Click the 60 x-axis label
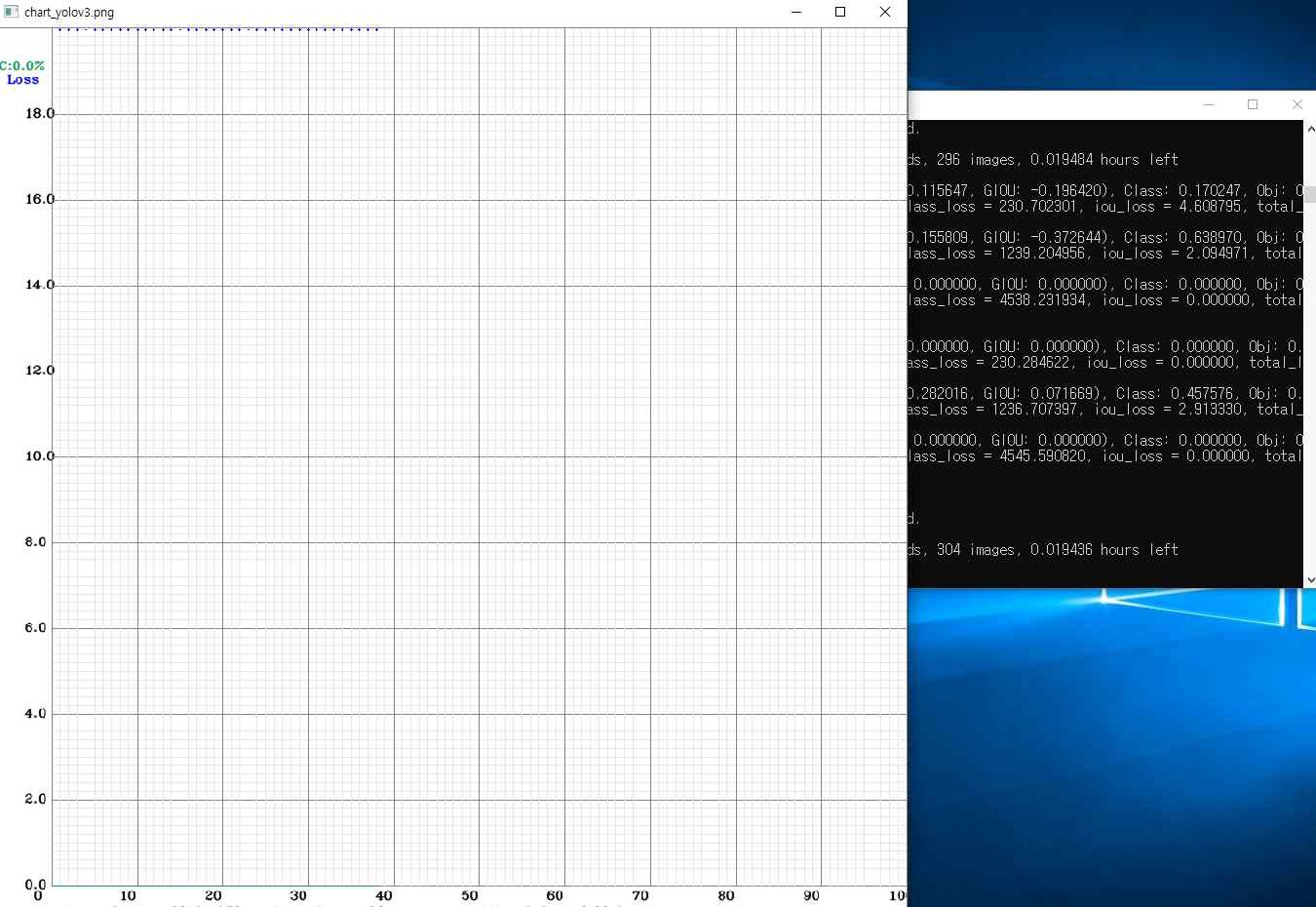The image size is (1316, 907). [x=555, y=895]
